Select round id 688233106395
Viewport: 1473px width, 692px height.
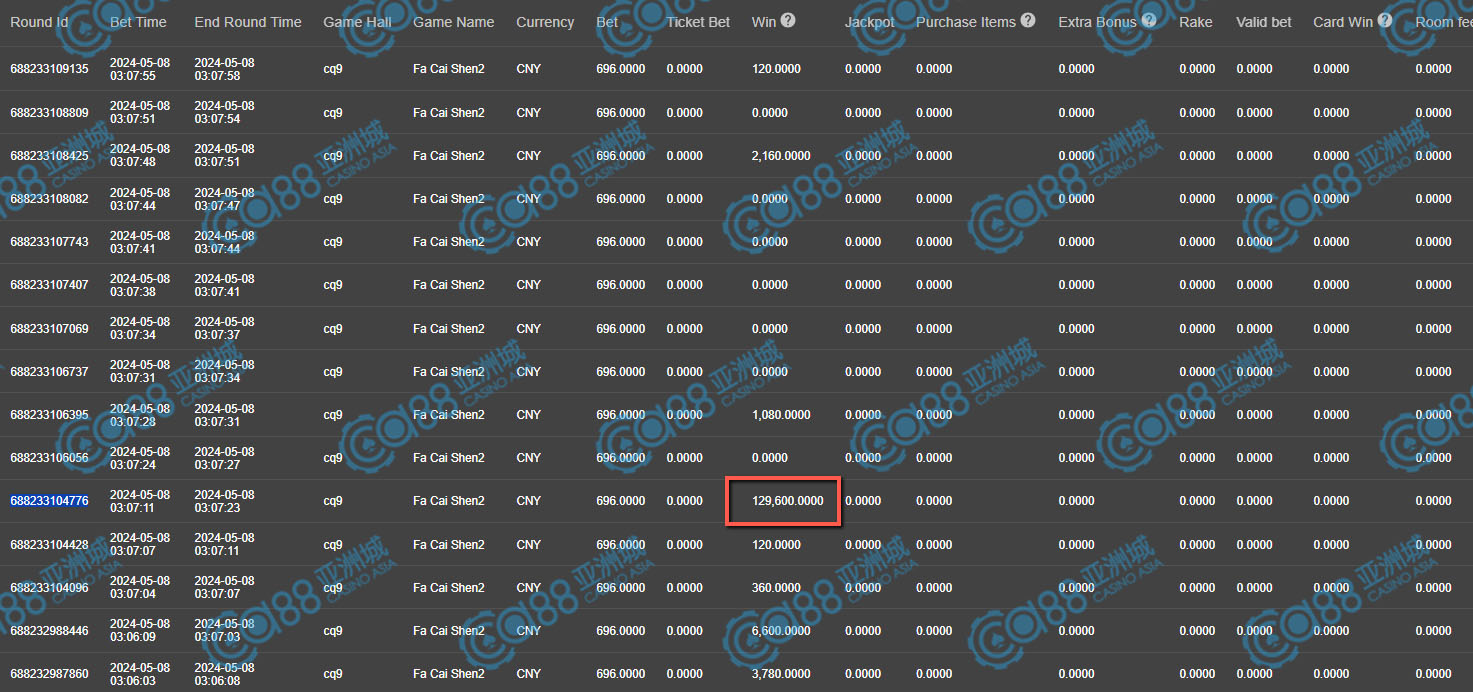click(49, 415)
